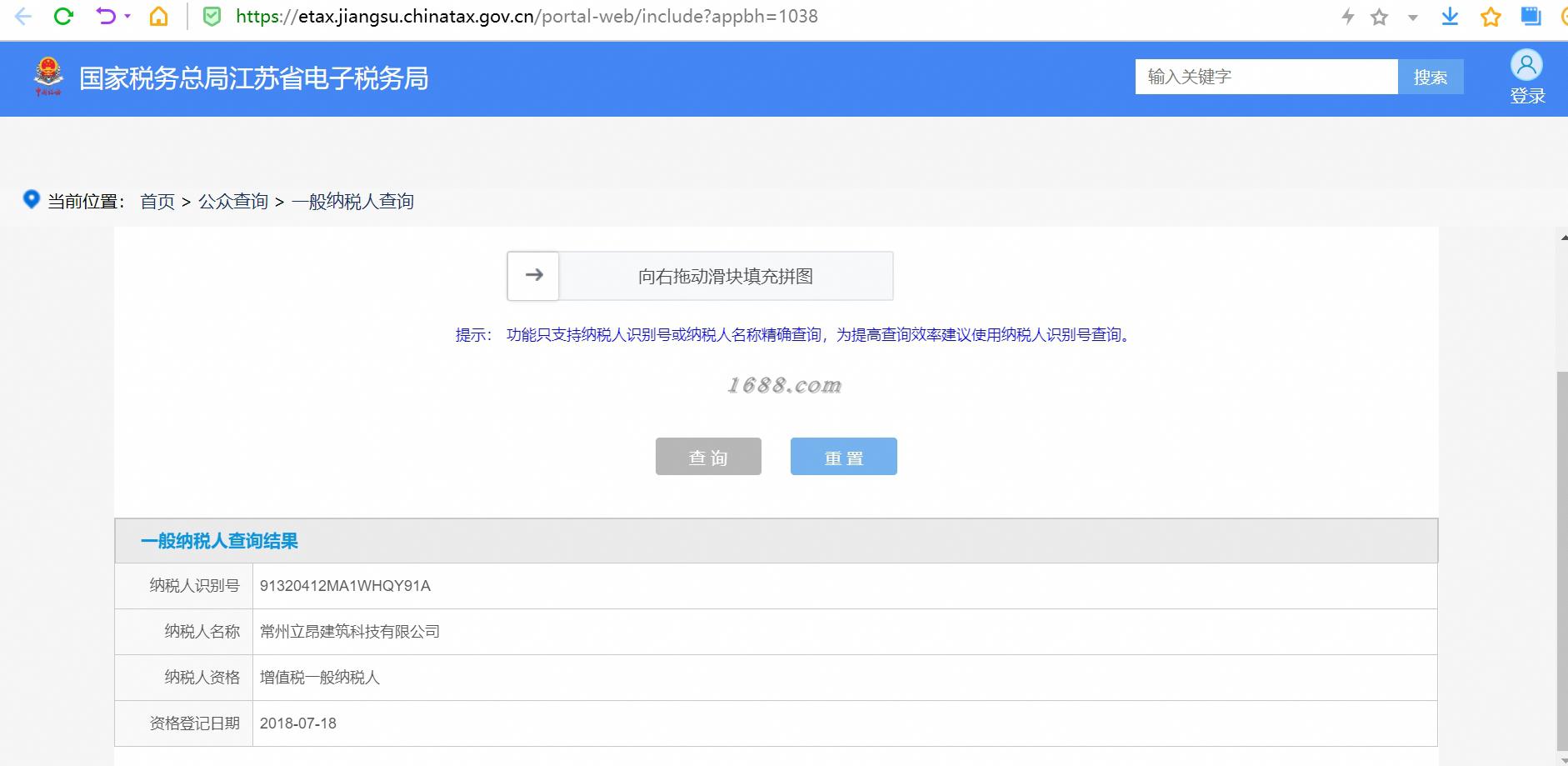
Task: Click the gray 查询 button
Action: tap(708, 457)
